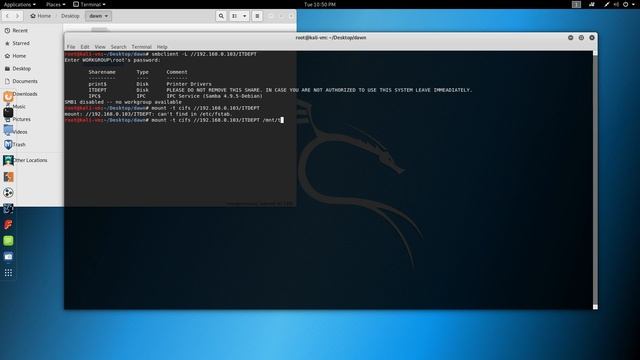The image size is (640, 360).
Task: Click the pen-shaped icon in the top bar
Action: point(607,4)
